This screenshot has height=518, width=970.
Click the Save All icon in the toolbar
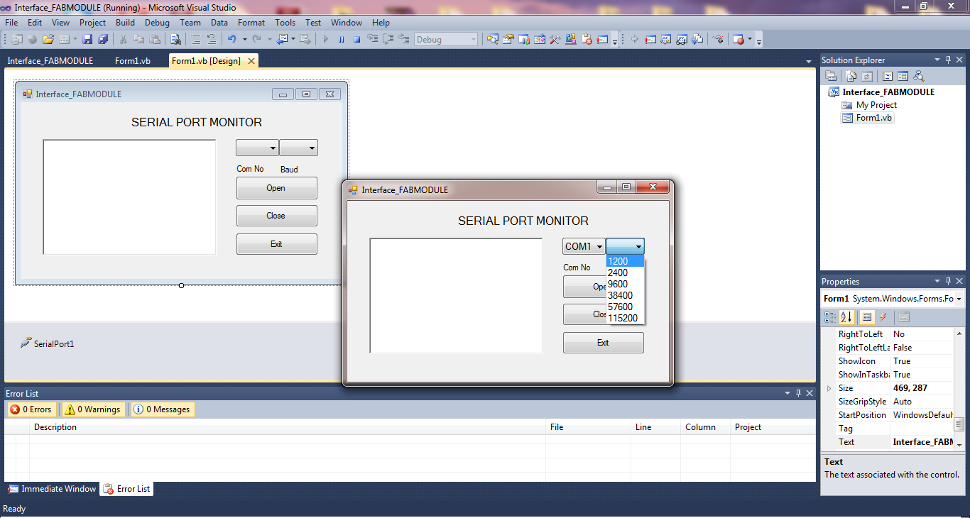(x=103, y=40)
